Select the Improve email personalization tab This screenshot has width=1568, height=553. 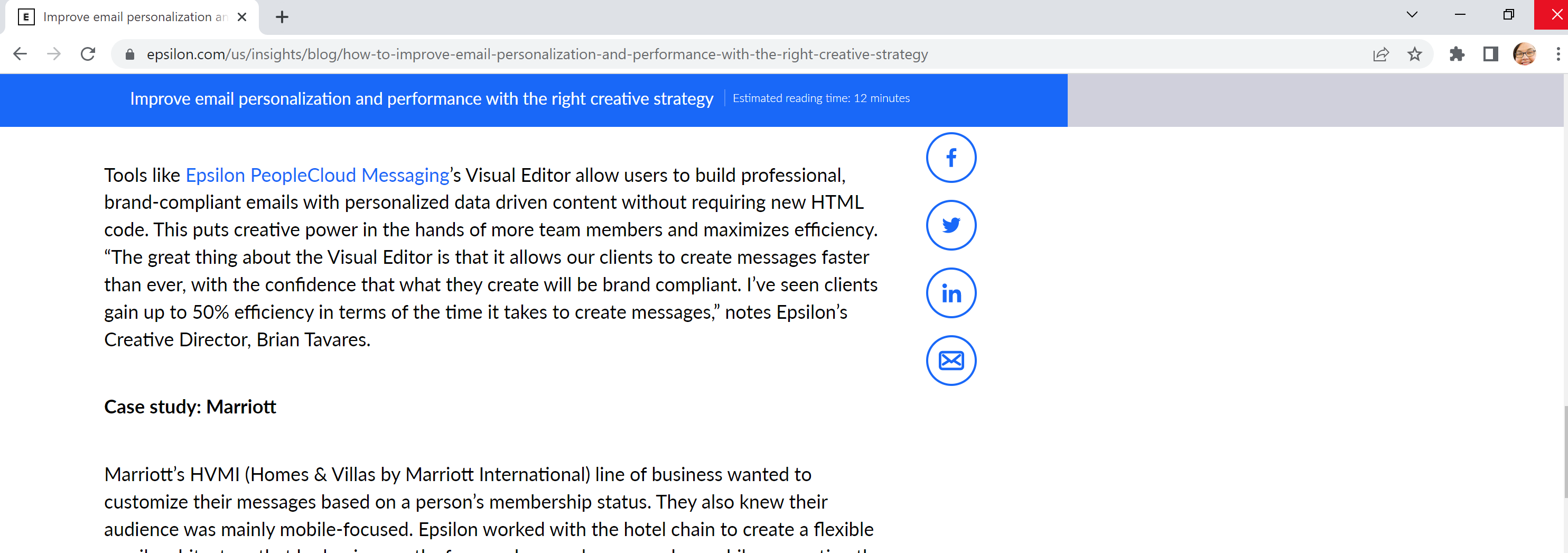coord(132,17)
